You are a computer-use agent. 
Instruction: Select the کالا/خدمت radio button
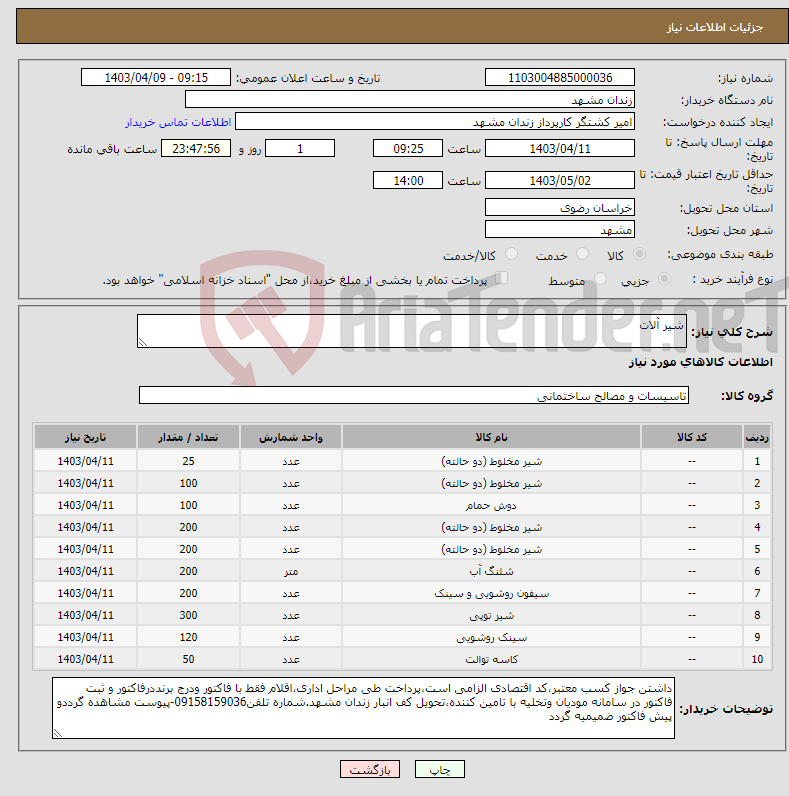pos(511,254)
